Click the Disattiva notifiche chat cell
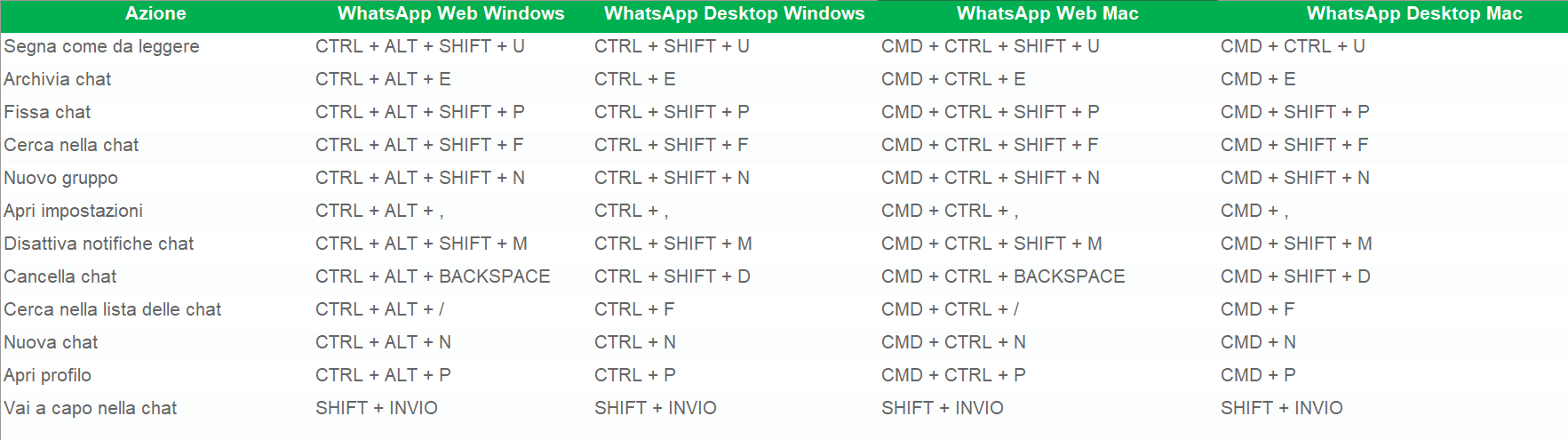Image resolution: width=1568 pixels, height=440 pixels. tap(99, 244)
